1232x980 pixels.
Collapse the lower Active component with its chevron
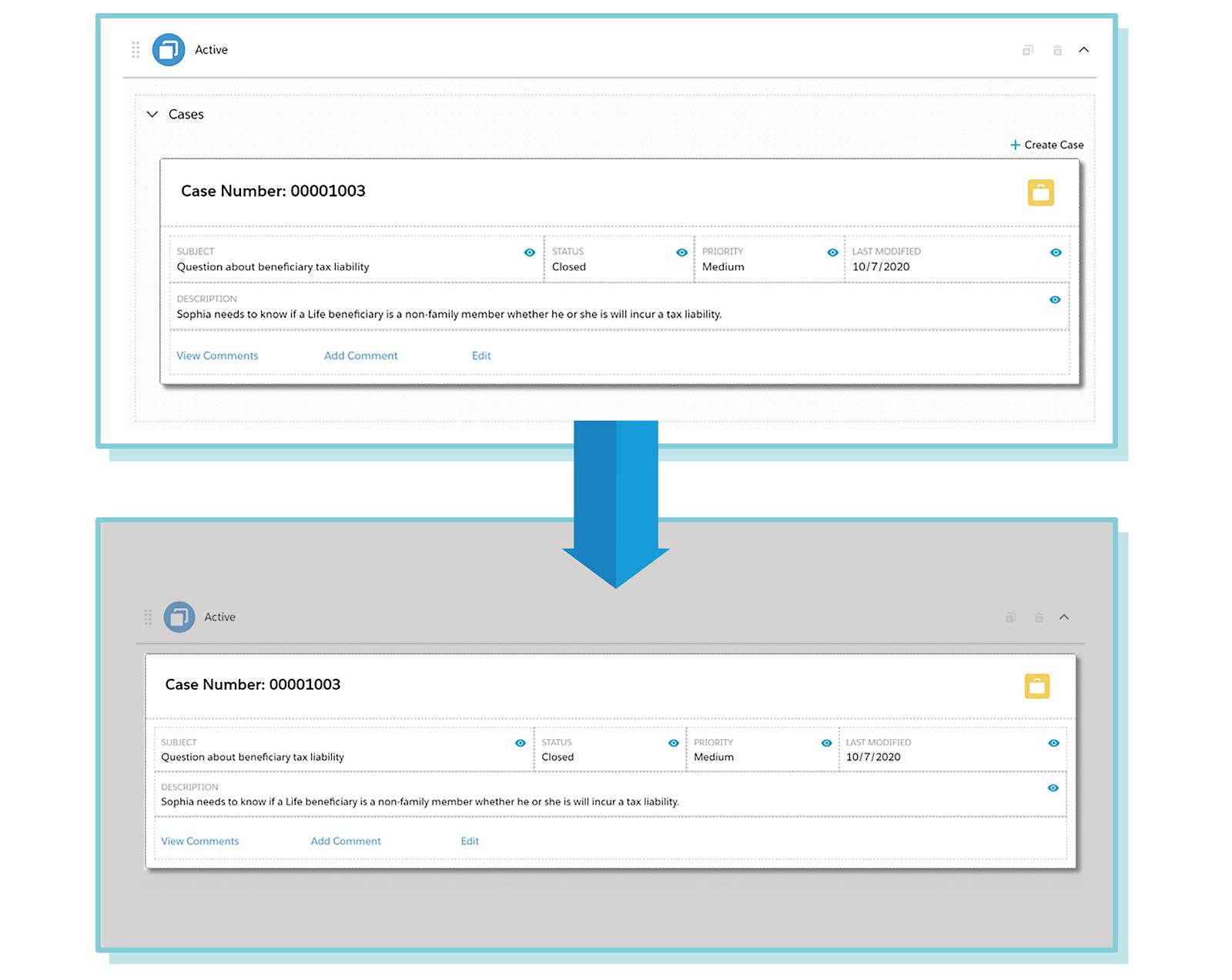(1065, 617)
